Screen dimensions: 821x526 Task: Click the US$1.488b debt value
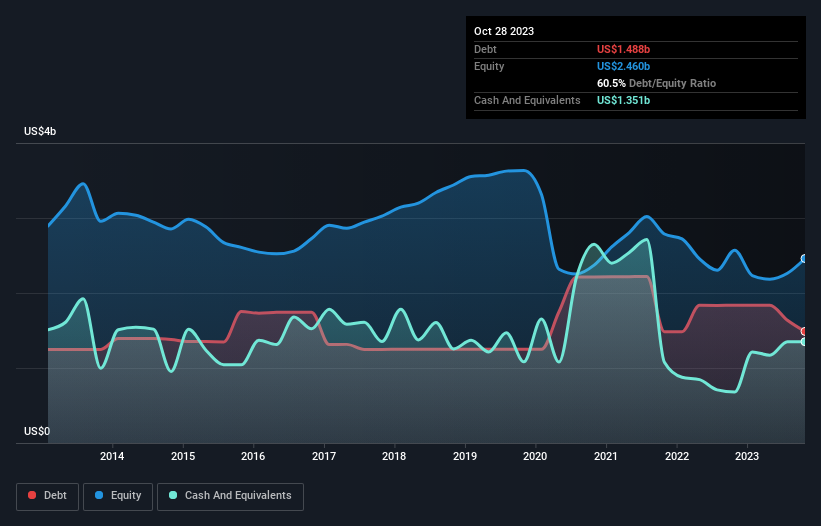(x=623, y=49)
